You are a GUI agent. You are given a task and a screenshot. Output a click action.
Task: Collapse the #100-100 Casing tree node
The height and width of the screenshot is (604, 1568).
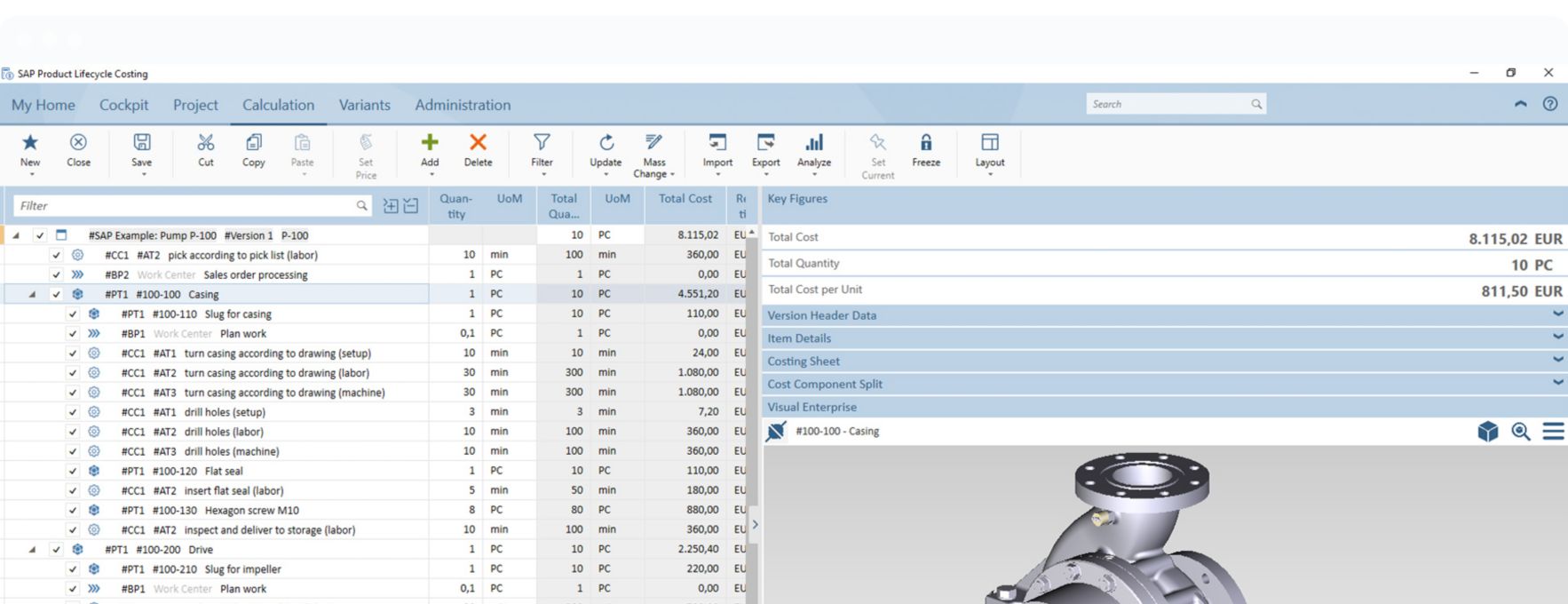(32, 295)
